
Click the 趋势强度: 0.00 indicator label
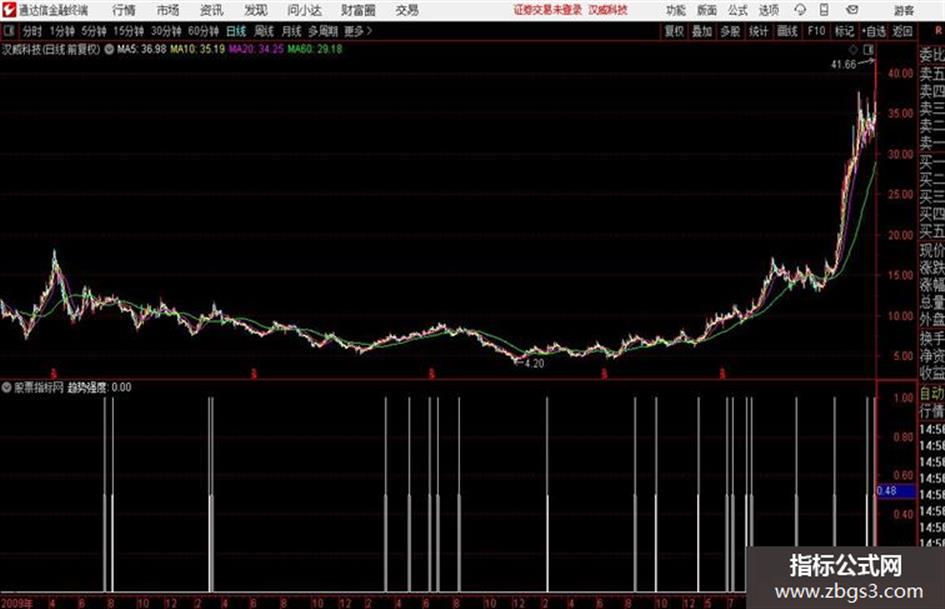click(x=99, y=387)
